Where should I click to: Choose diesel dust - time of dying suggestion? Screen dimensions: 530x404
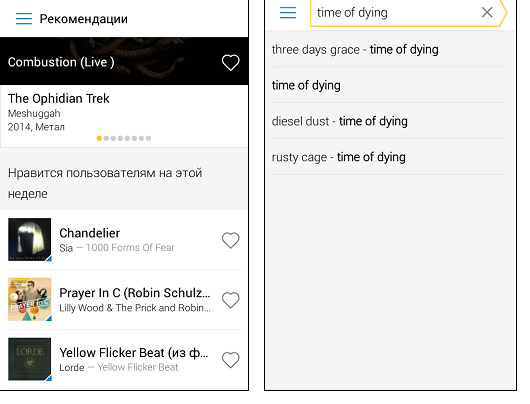389,121
